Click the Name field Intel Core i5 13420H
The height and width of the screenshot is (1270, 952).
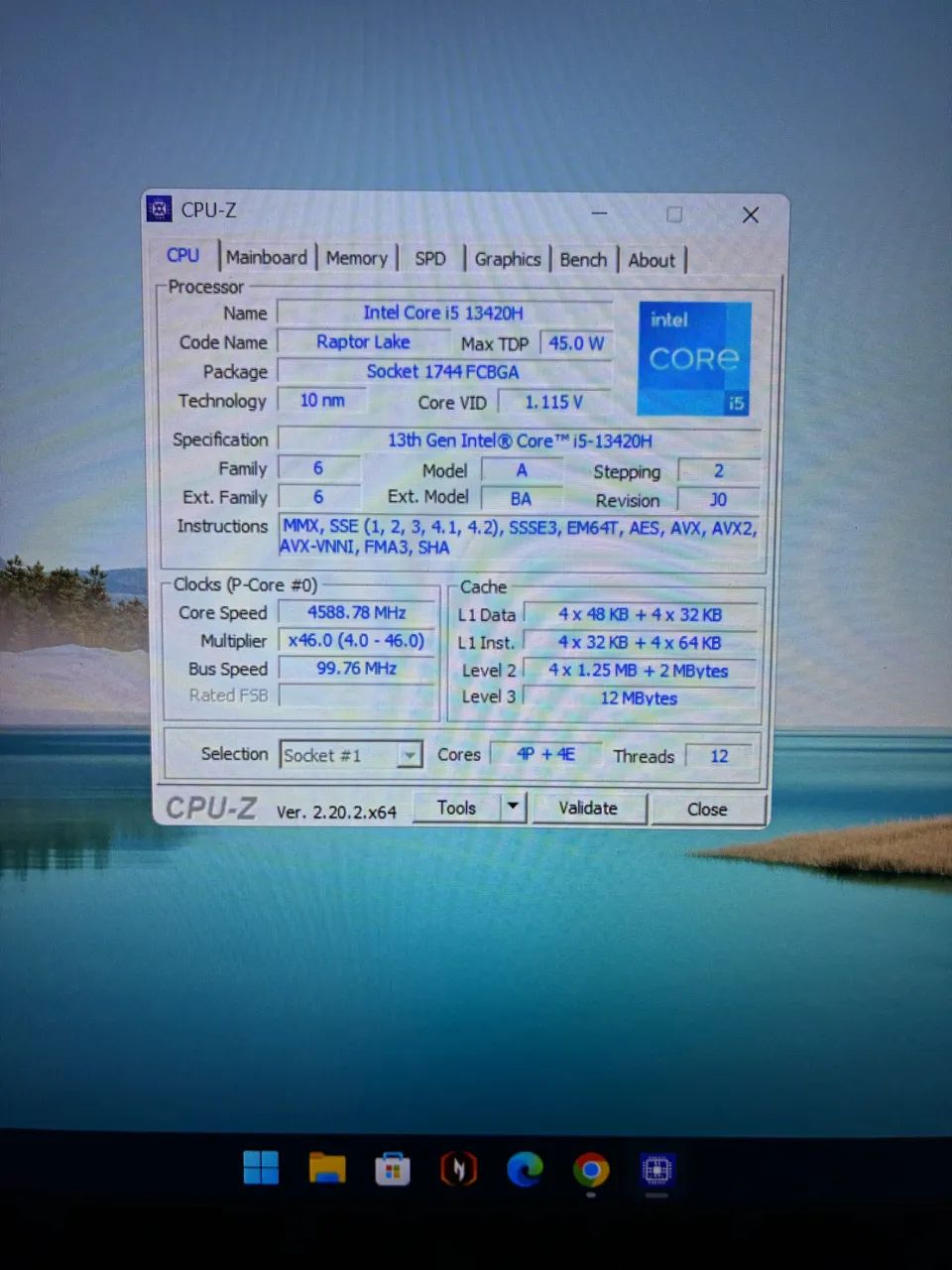click(443, 313)
